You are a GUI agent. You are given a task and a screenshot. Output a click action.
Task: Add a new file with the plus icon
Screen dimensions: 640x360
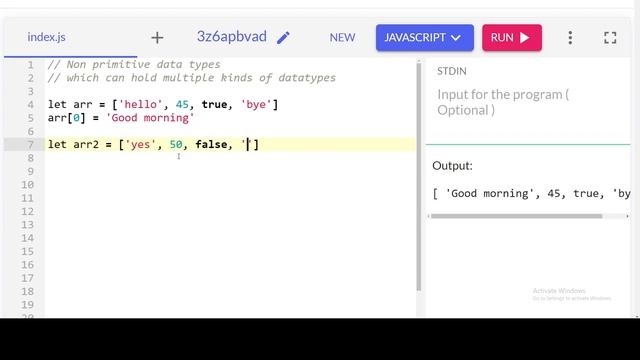tap(157, 38)
